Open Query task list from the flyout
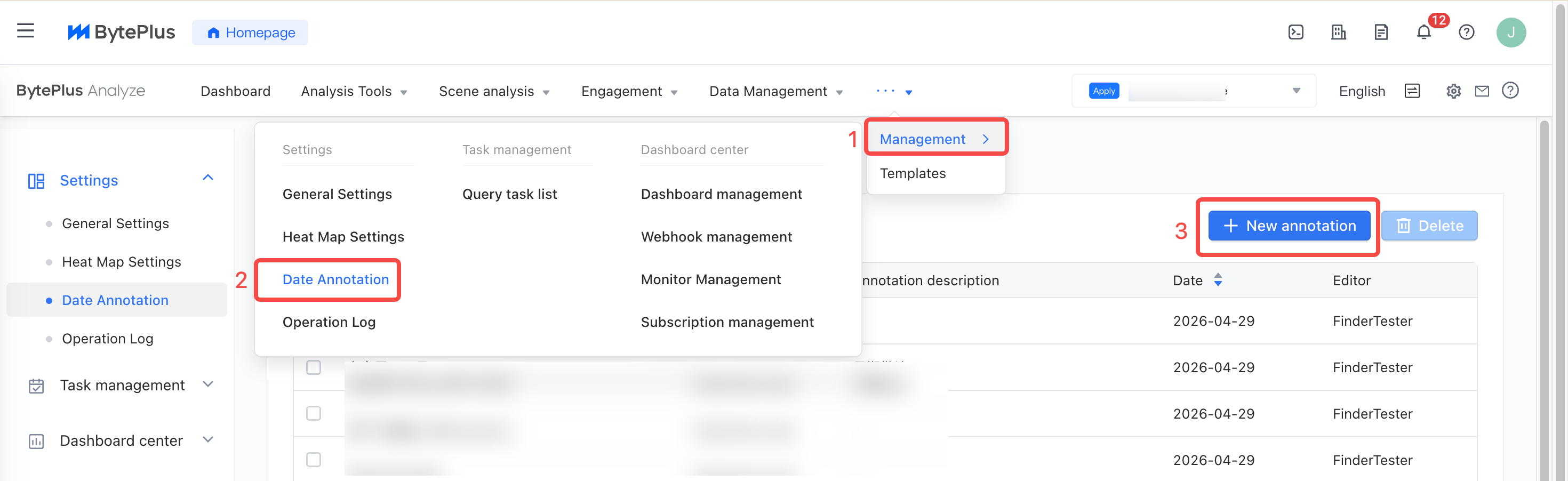The height and width of the screenshot is (481, 1568). point(509,194)
